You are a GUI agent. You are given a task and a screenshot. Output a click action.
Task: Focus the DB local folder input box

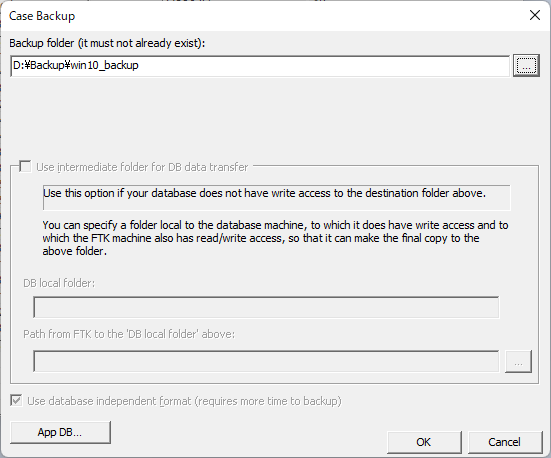266,307
